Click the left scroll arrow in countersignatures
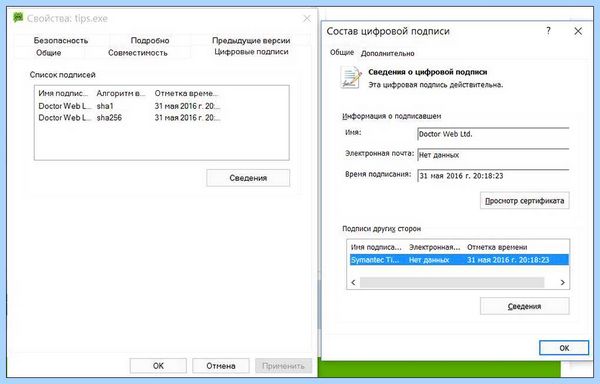Viewport: 600px width, 384px height. (x=353, y=282)
